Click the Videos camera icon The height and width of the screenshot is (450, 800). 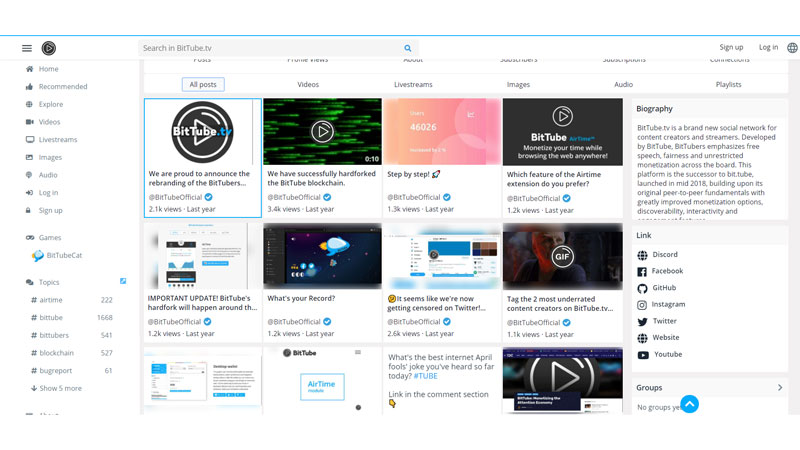coord(30,122)
